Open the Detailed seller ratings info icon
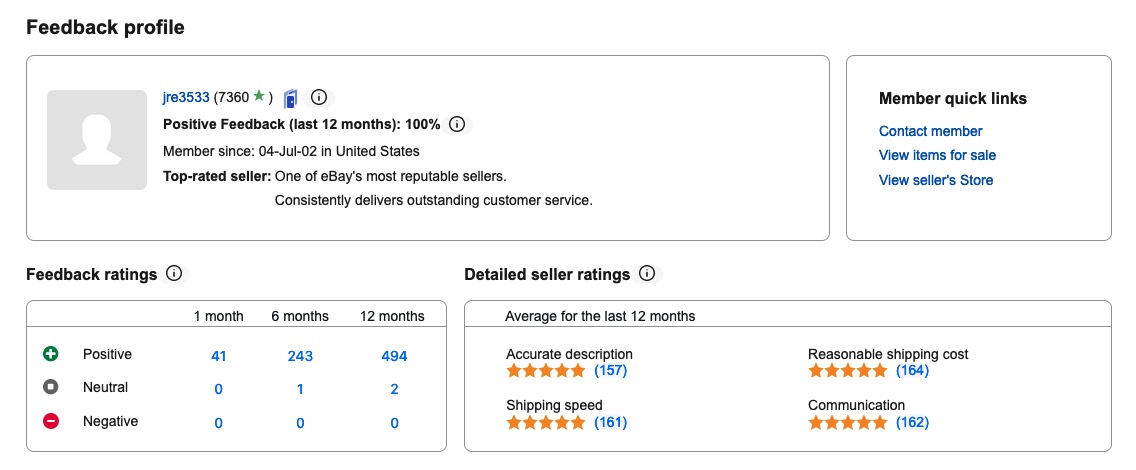Viewport: 1136px width, 470px height. pos(647,273)
